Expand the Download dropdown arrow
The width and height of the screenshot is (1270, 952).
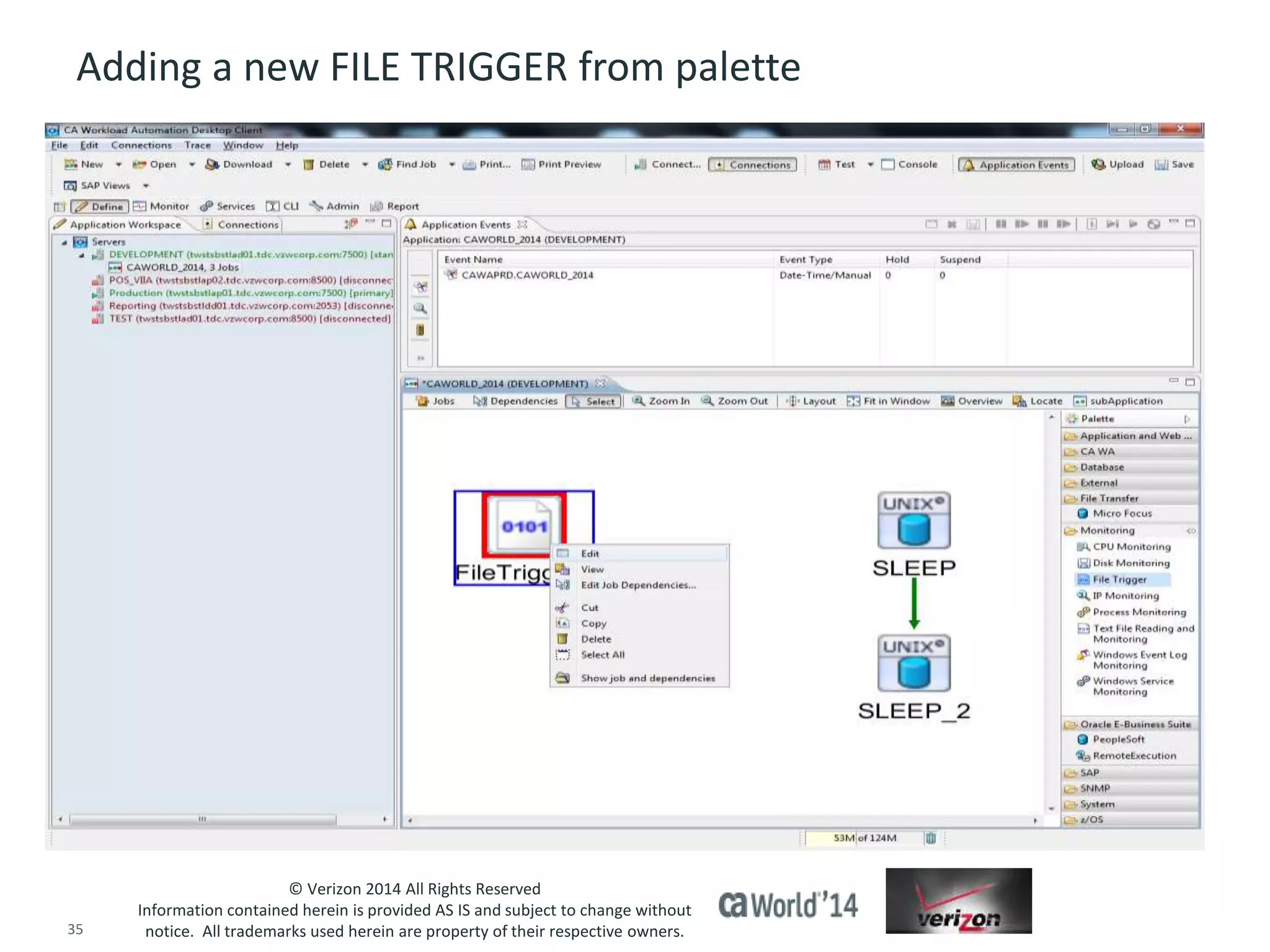point(288,164)
